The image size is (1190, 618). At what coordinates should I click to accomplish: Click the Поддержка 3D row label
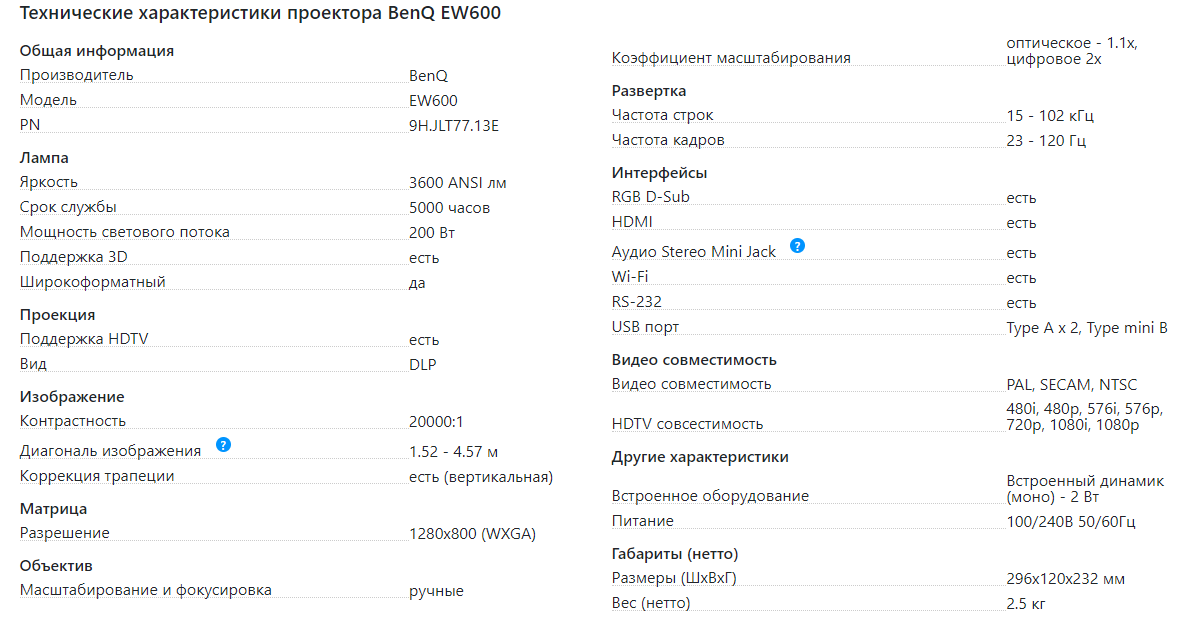[74, 257]
